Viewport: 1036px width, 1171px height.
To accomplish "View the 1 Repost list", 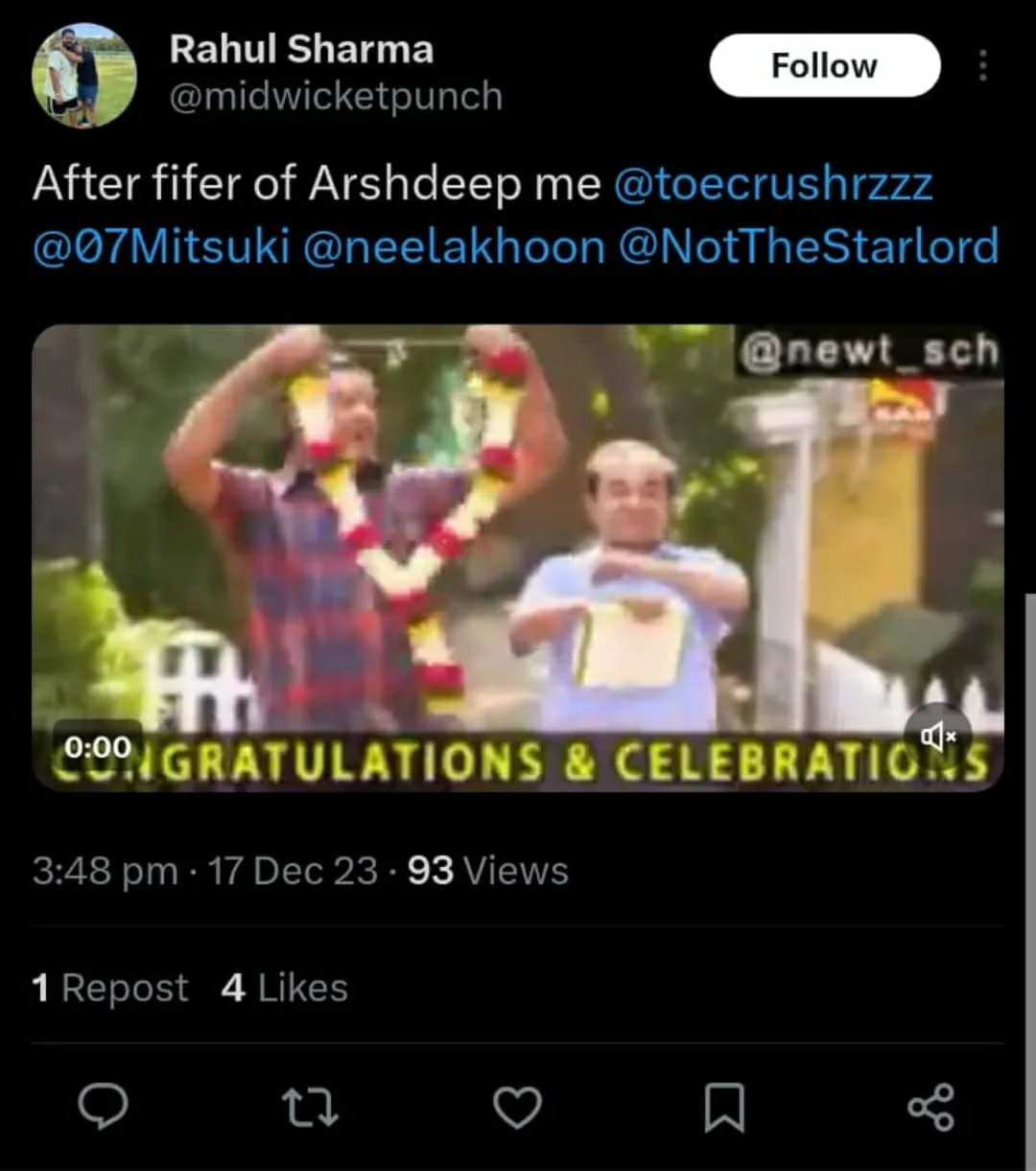I will point(110,988).
